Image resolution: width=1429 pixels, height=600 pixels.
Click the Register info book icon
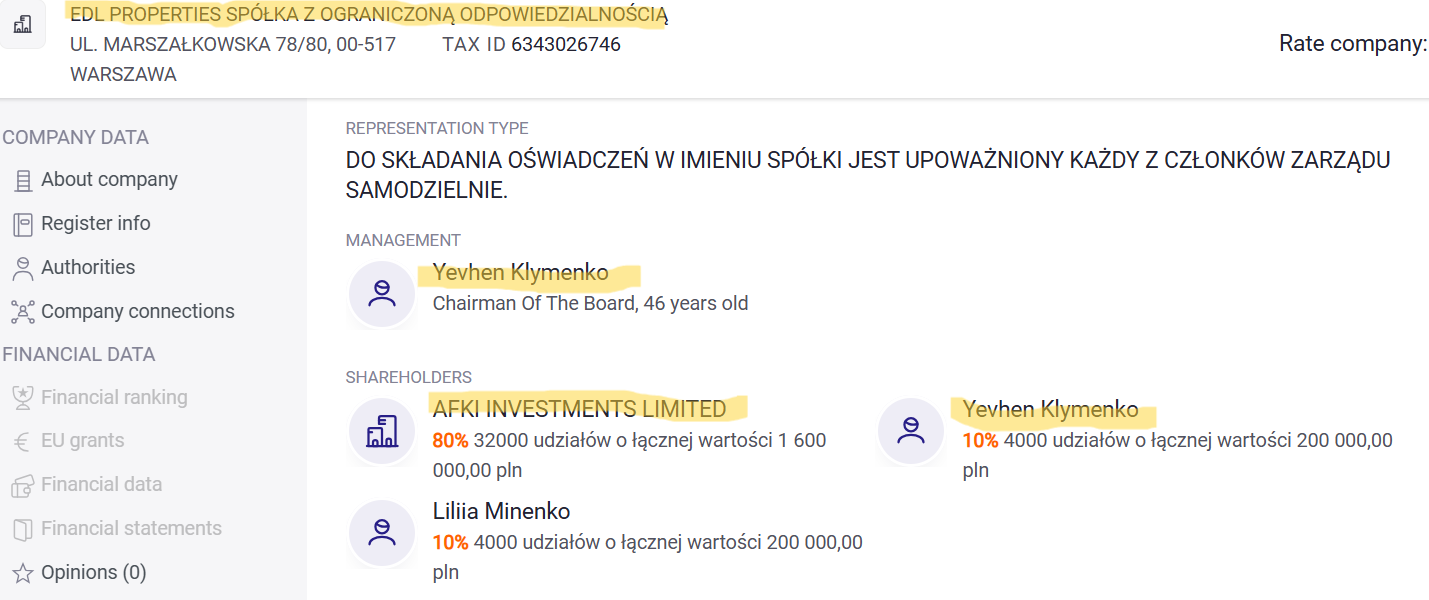pyautogui.click(x=22, y=224)
